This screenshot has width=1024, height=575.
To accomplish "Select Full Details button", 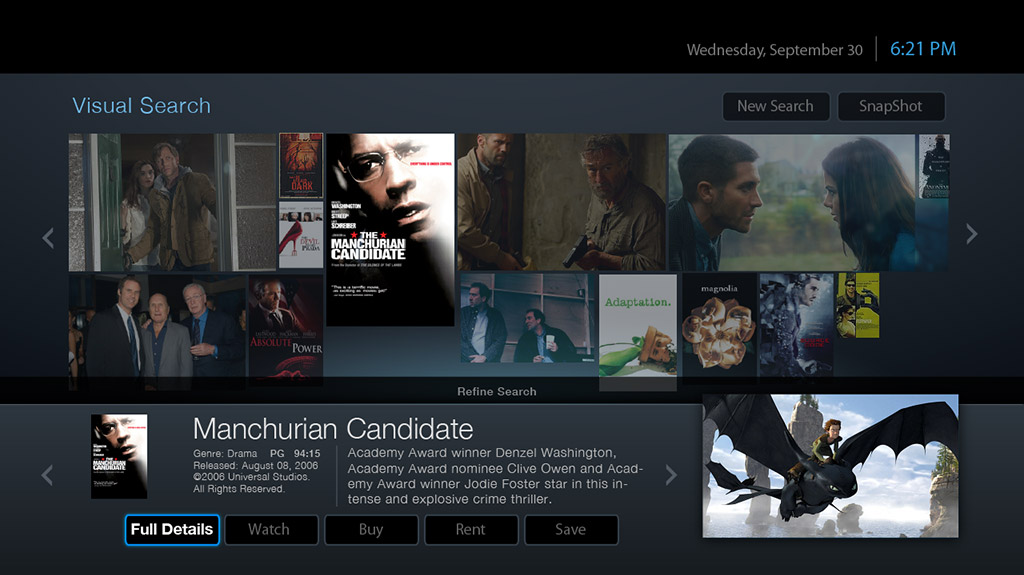I will tap(172, 529).
